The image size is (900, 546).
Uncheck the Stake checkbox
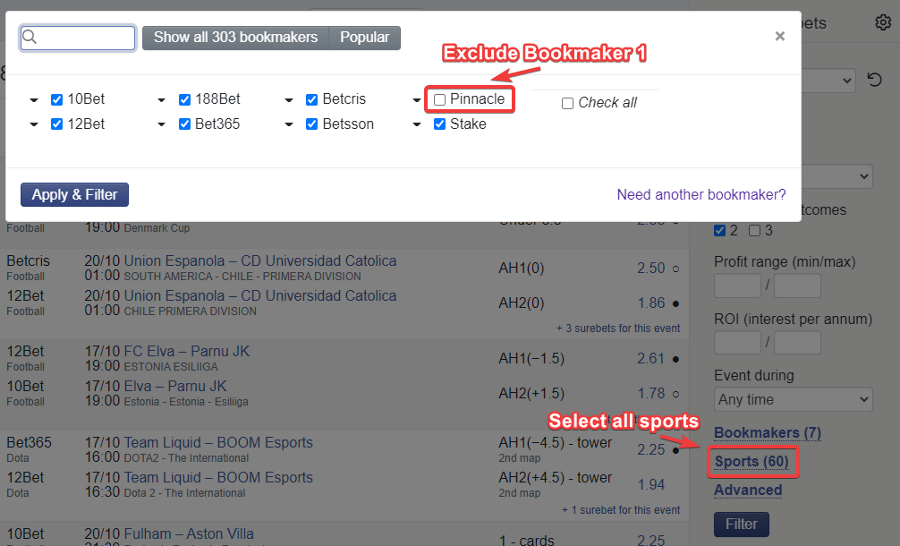(440, 124)
